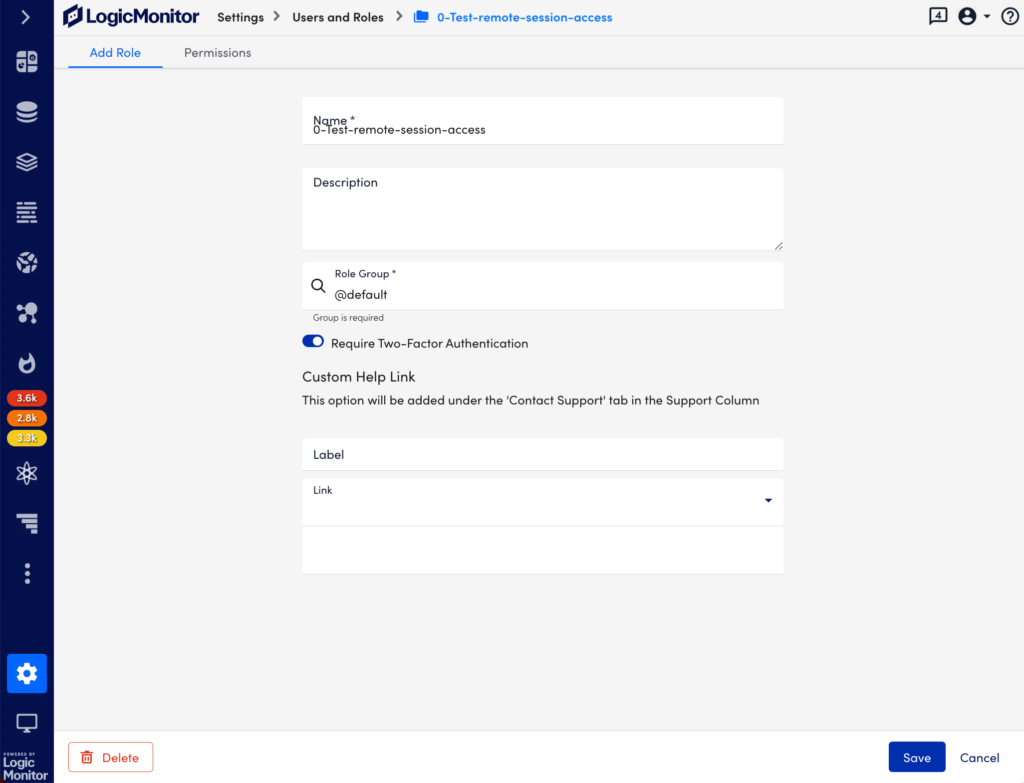Open the user account profile dropdown
Image resolution: width=1024 pixels, height=783 pixels.
pos(968,16)
